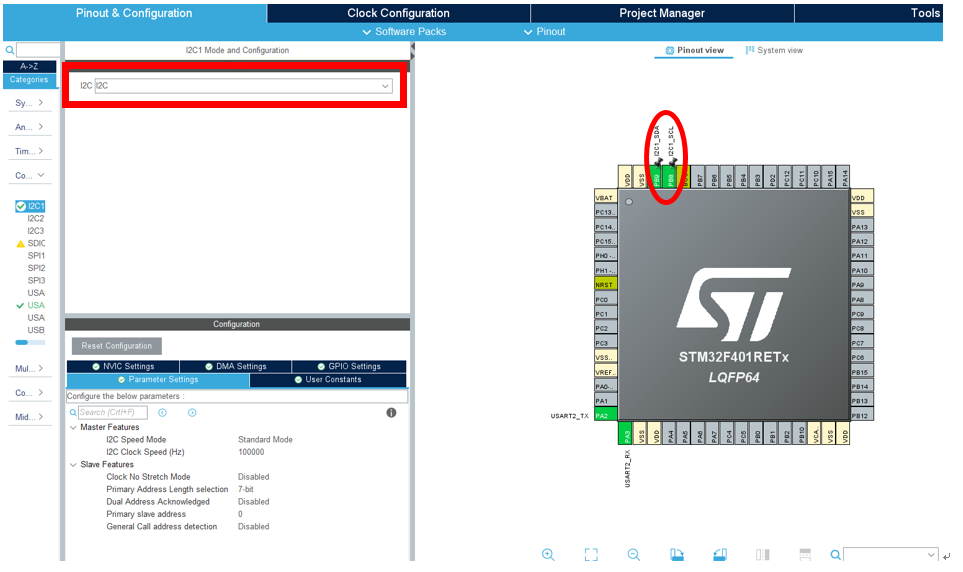Image resolution: width=963 pixels, height=572 pixels.
Task: Click the category search magnifier icon
Action: coord(9,50)
